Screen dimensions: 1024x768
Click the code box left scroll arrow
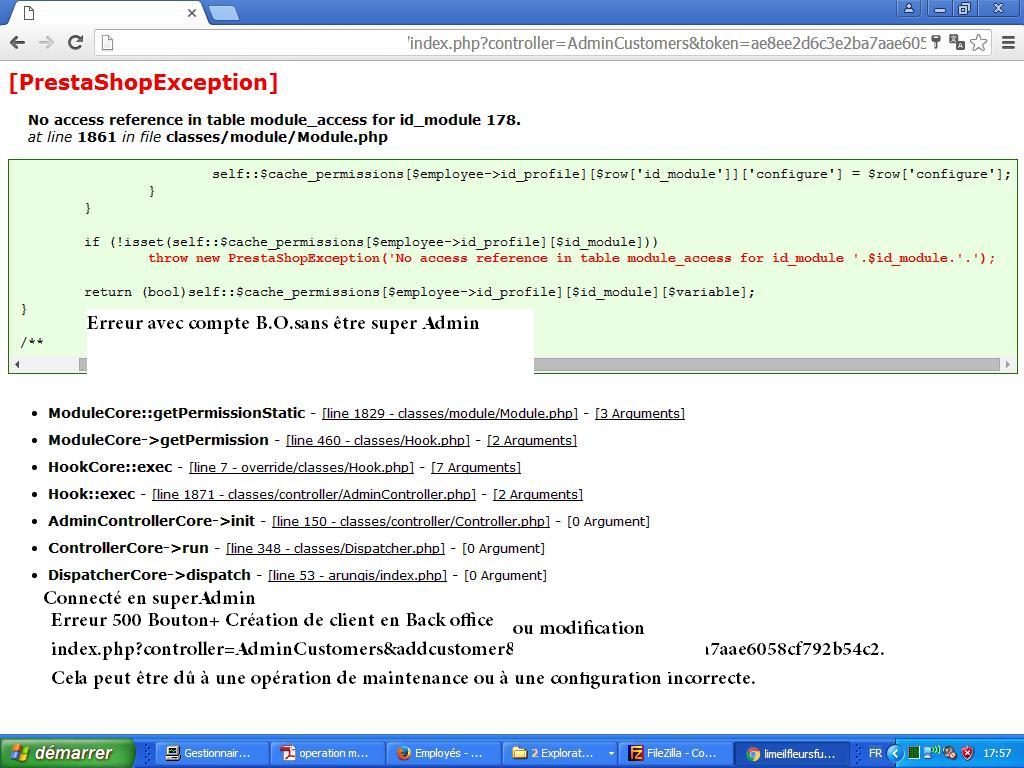[16, 364]
